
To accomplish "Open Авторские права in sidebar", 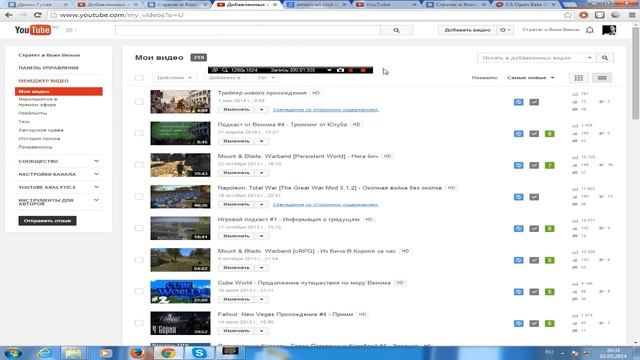I will tap(41, 130).
